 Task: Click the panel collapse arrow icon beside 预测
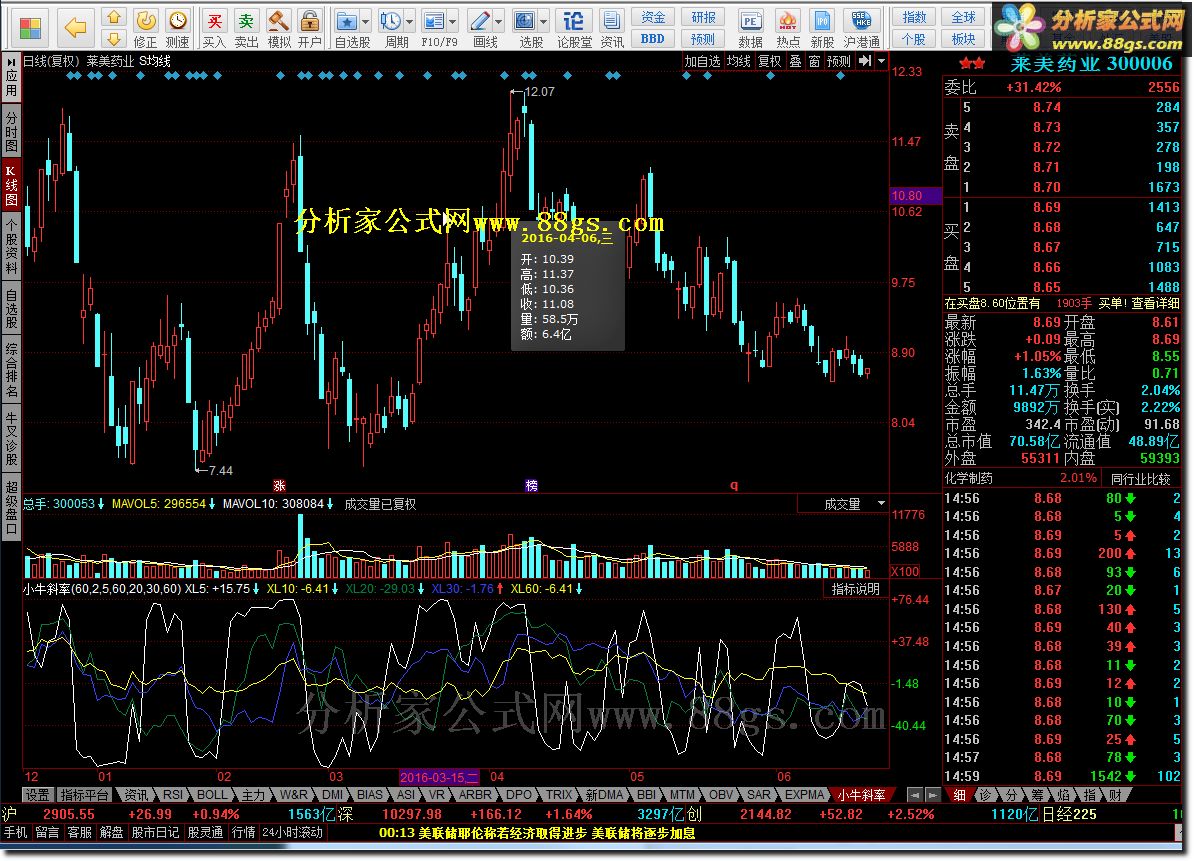[864, 61]
